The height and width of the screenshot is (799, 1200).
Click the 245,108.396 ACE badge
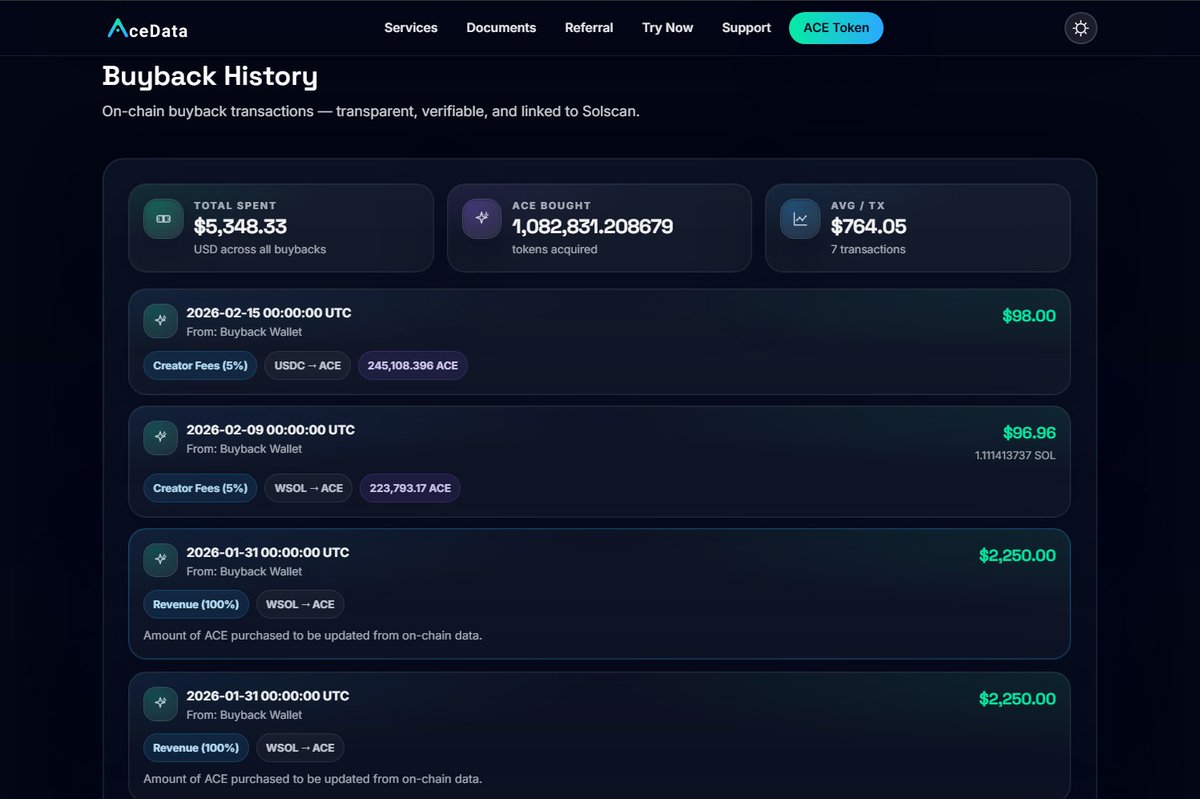[x=413, y=366]
